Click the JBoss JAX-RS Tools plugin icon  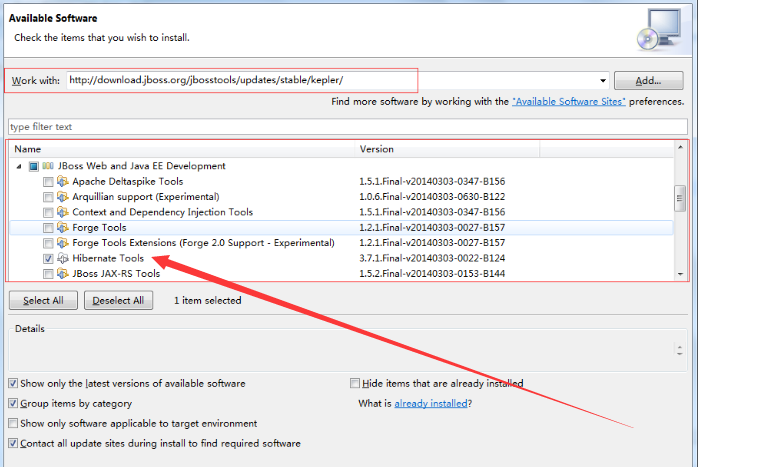pyautogui.click(x=63, y=273)
